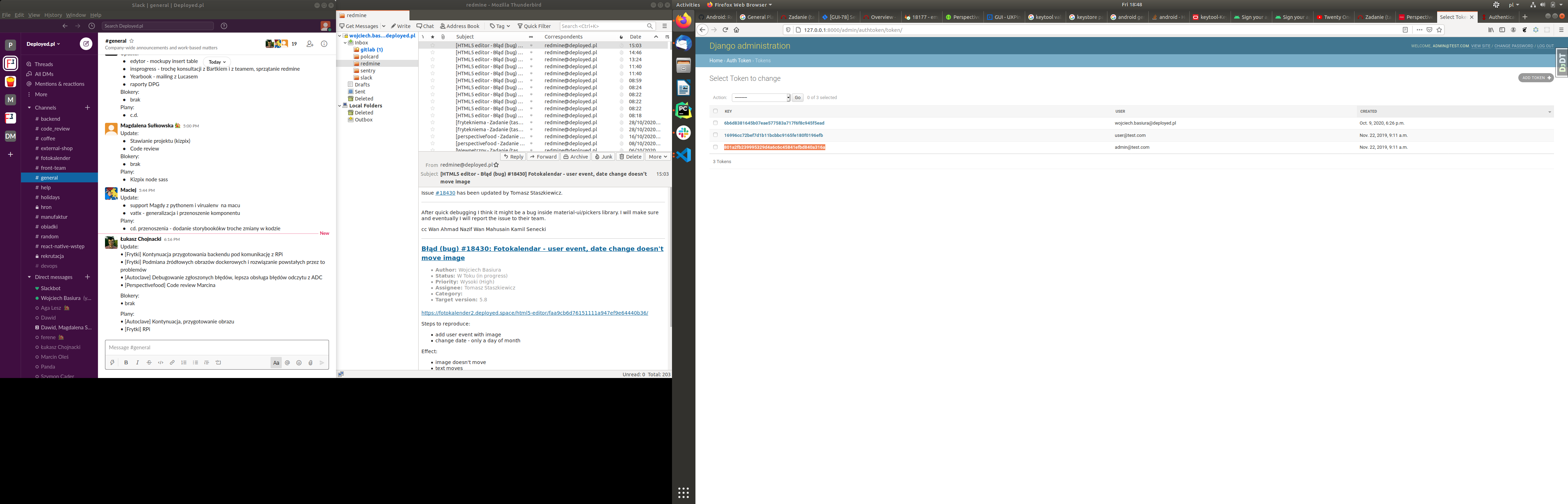This screenshot has height=504, width=1568.
Task: Open Slack channel details info icon
Action: point(324,44)
